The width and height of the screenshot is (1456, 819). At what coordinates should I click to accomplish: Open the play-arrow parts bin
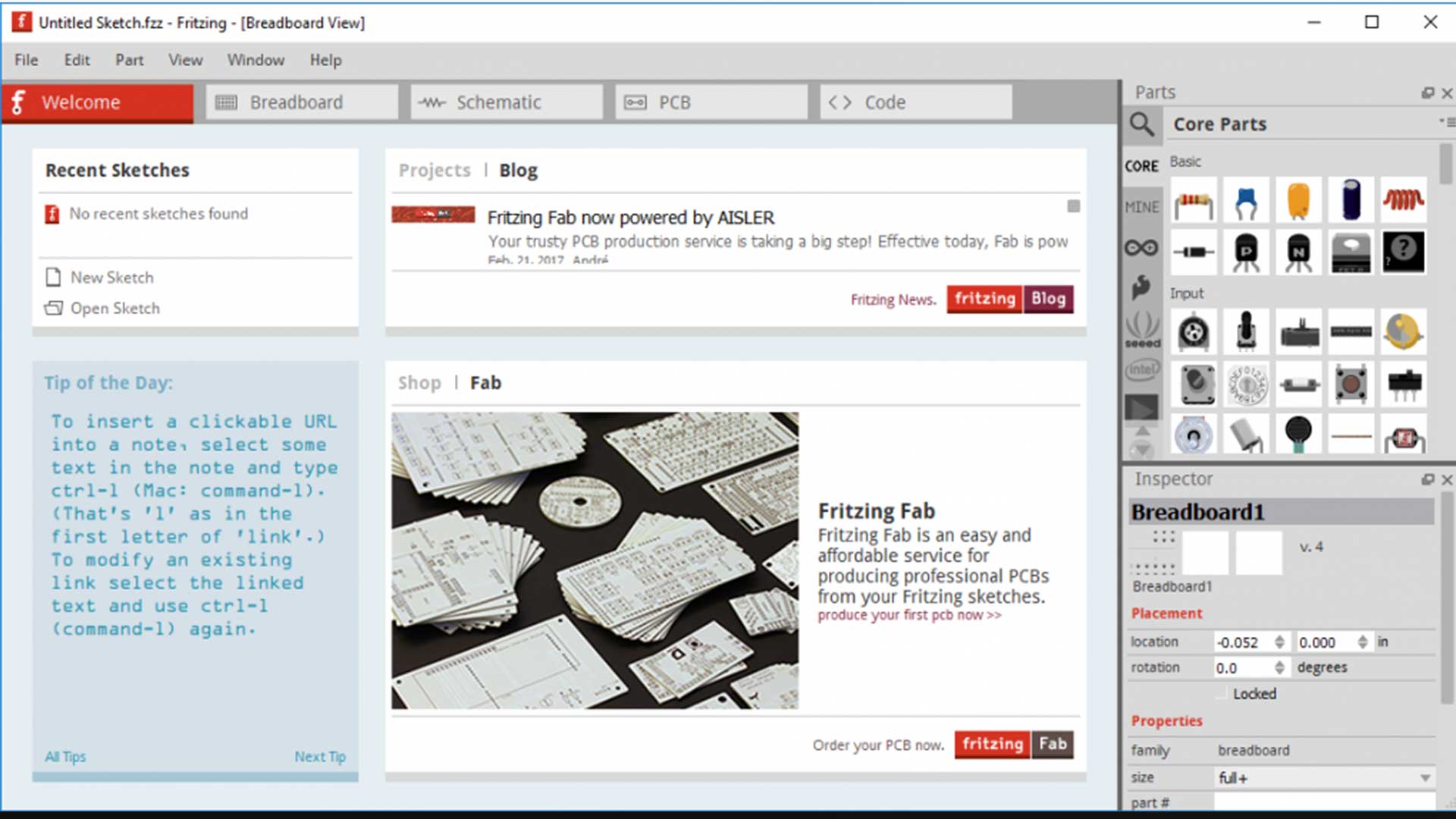(1141, 409)
